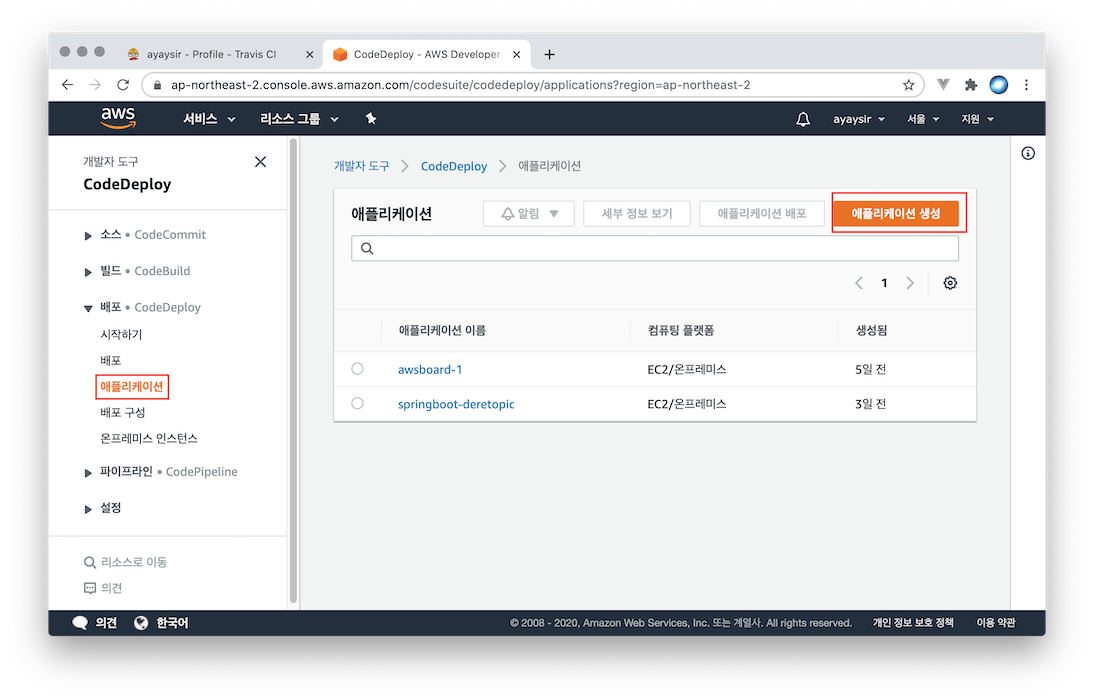The height and width of the screenshot is (700, 1094).
Task: Open the info panel icon
Action: [x=1028, y=153]
